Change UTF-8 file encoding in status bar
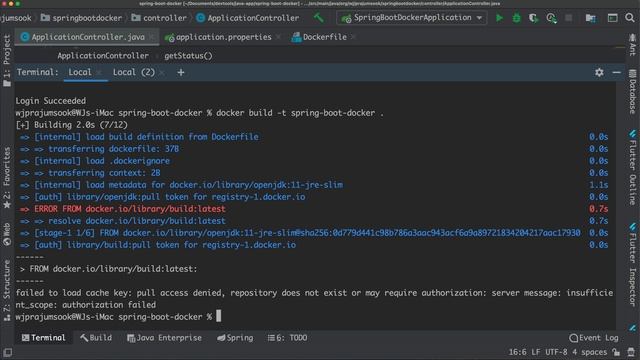640x360 pixels. pos(556,352)
